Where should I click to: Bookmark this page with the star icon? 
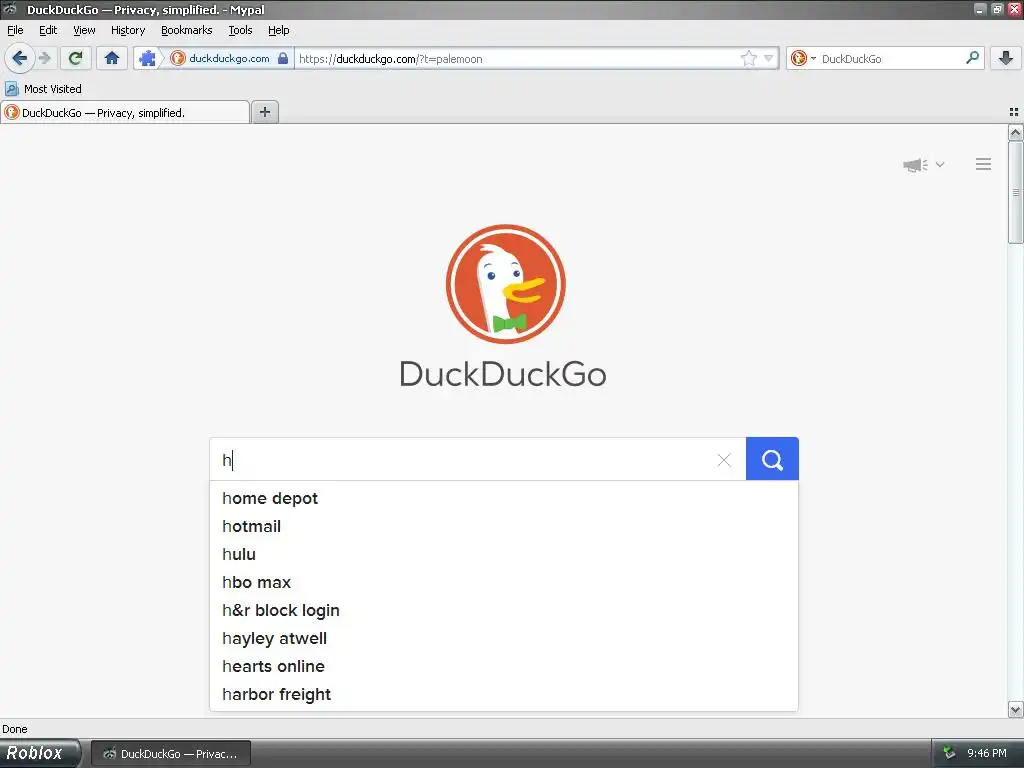pos(749,58)
